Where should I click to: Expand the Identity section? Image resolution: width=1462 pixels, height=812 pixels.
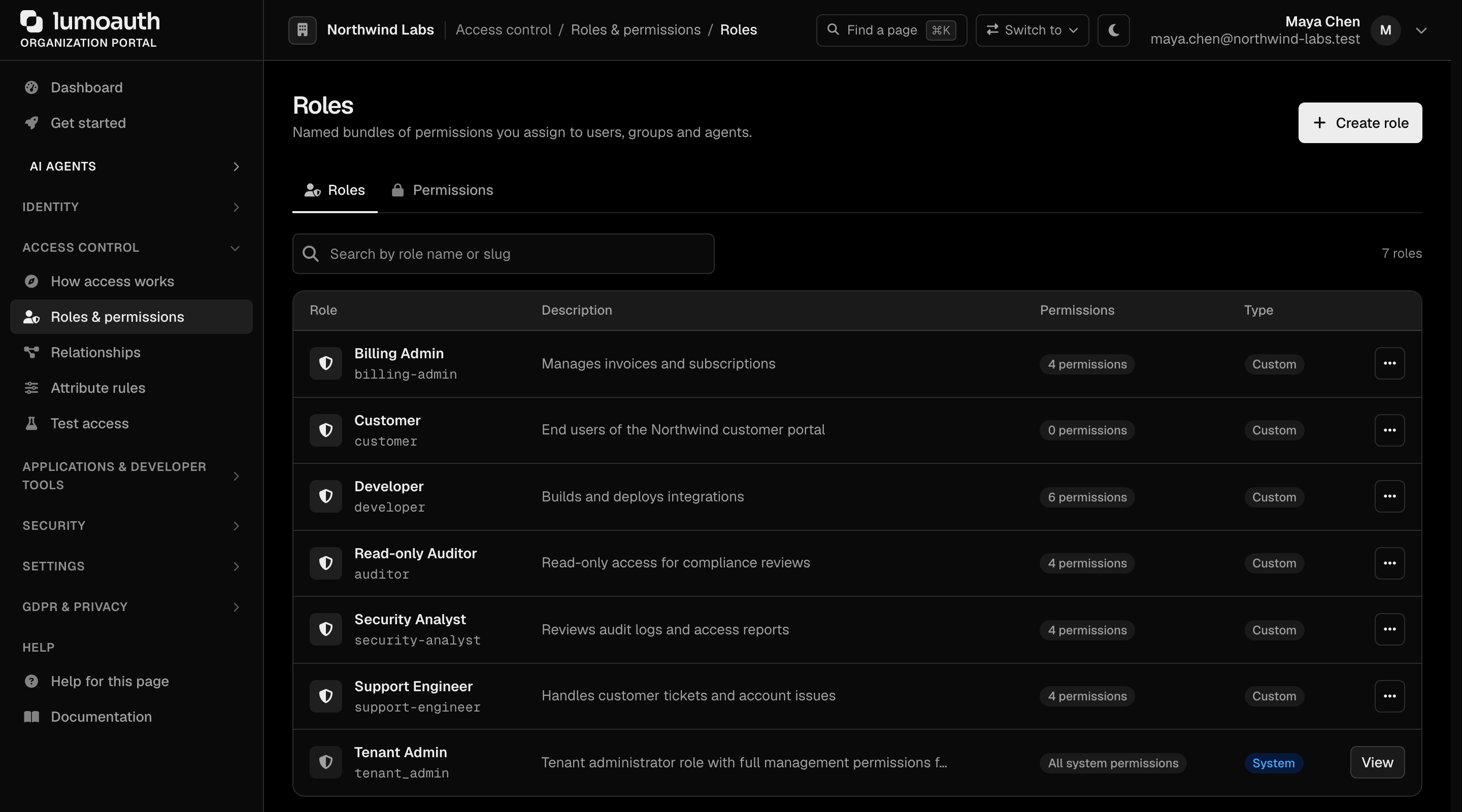point(131,207)
